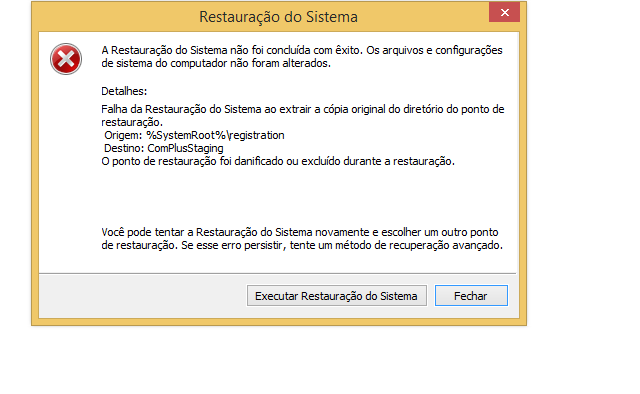
Task: Click the %SystemRoot%\registration path text
Action: [215, 135]
